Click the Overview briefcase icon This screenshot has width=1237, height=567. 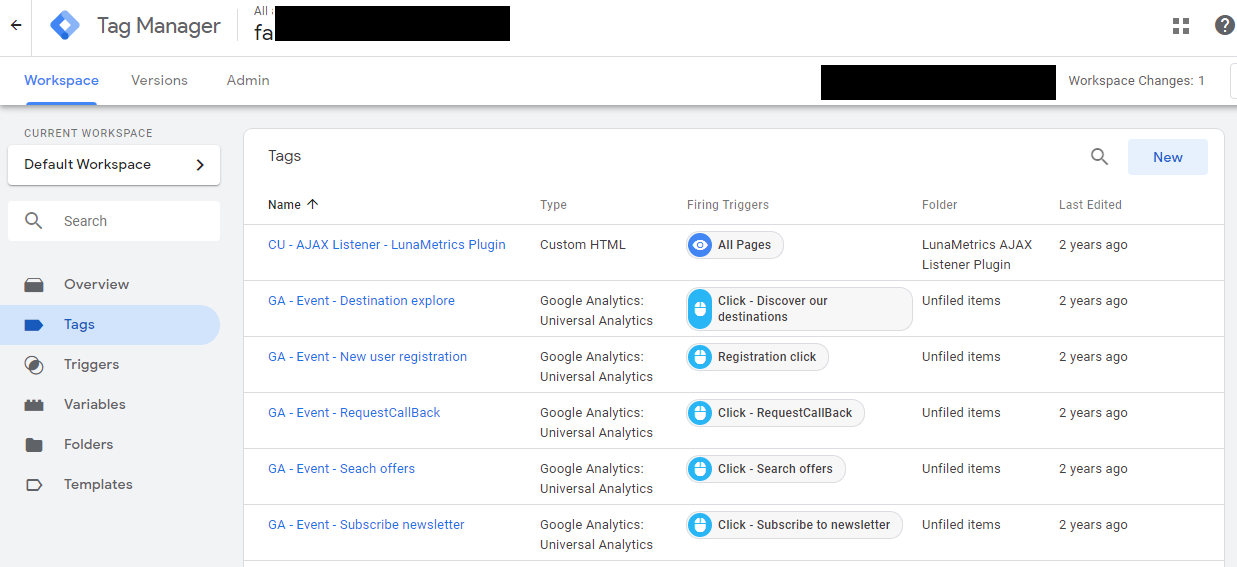(x=34, y=285)
